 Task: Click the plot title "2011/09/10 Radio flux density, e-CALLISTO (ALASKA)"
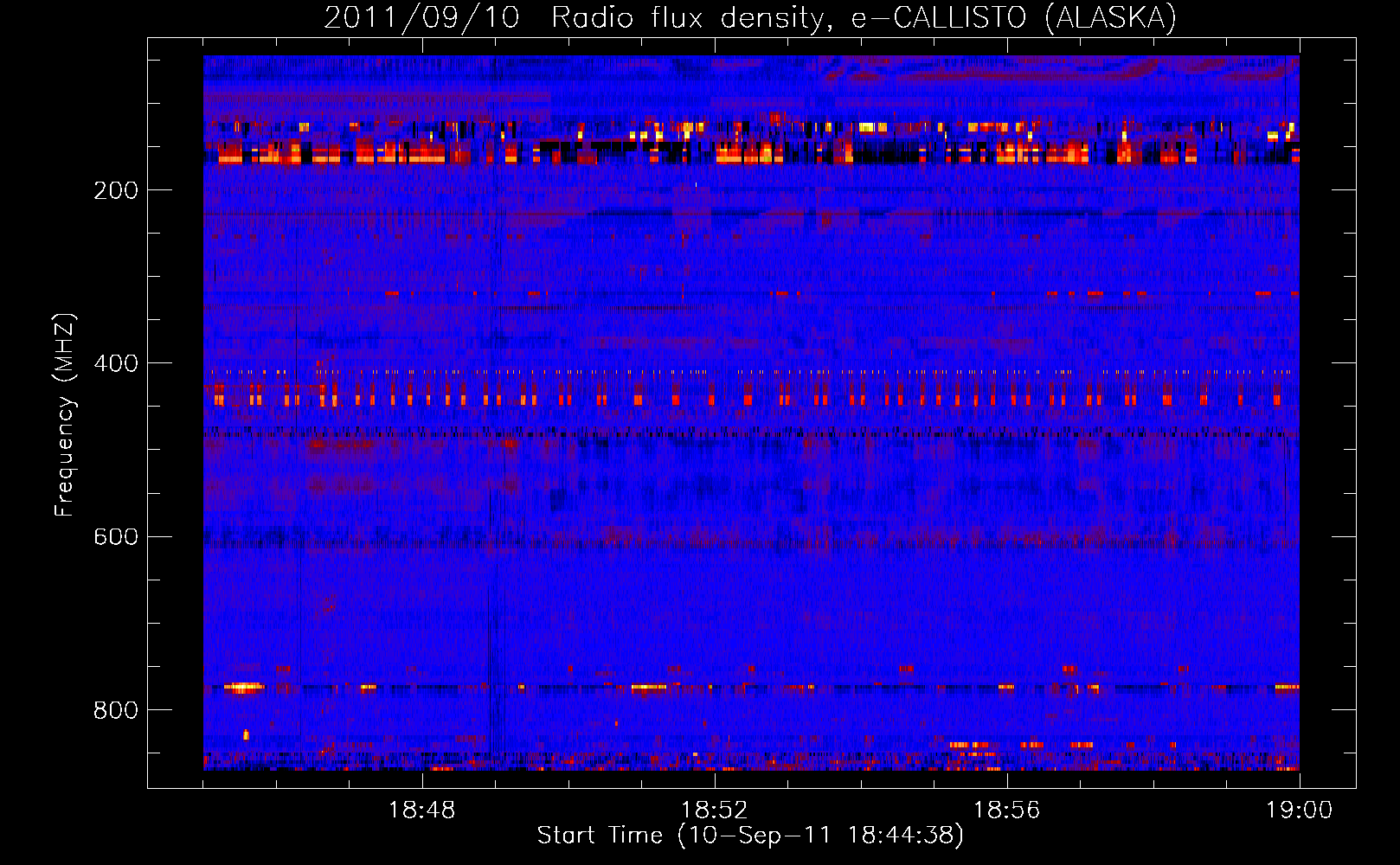pyautogui.click(x=750, y=17)
